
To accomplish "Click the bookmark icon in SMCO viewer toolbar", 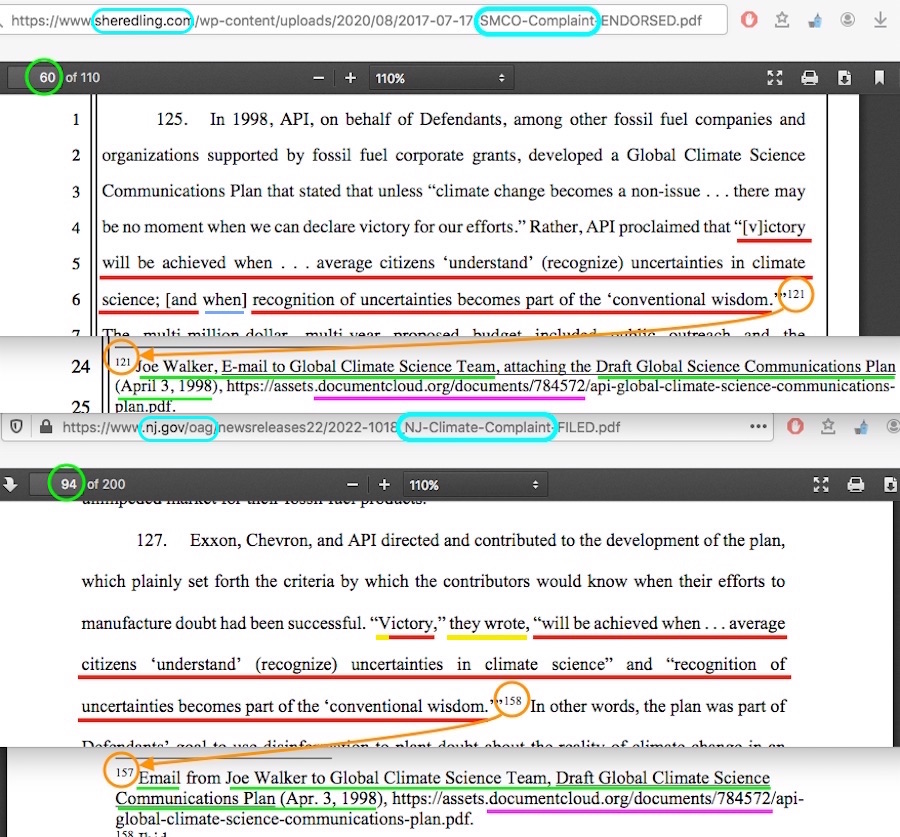I will point(879,78).
